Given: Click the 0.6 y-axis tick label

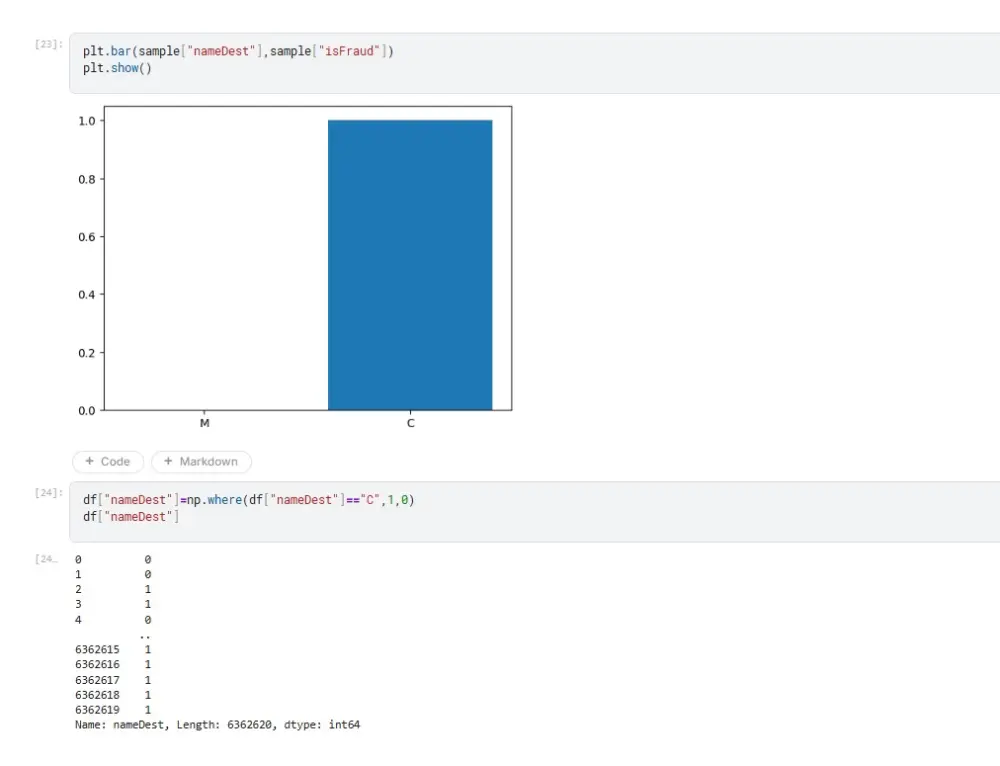Looking at the screenshot, I should 87,237.
